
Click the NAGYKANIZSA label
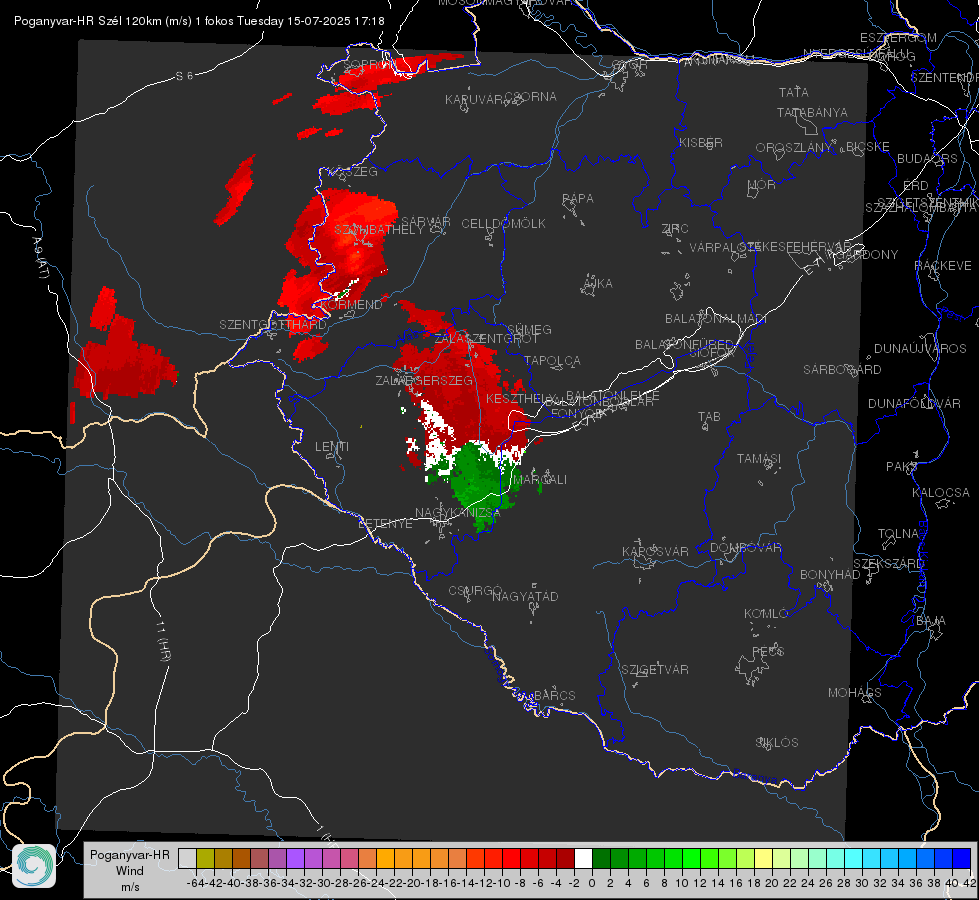tap(458, 513)
